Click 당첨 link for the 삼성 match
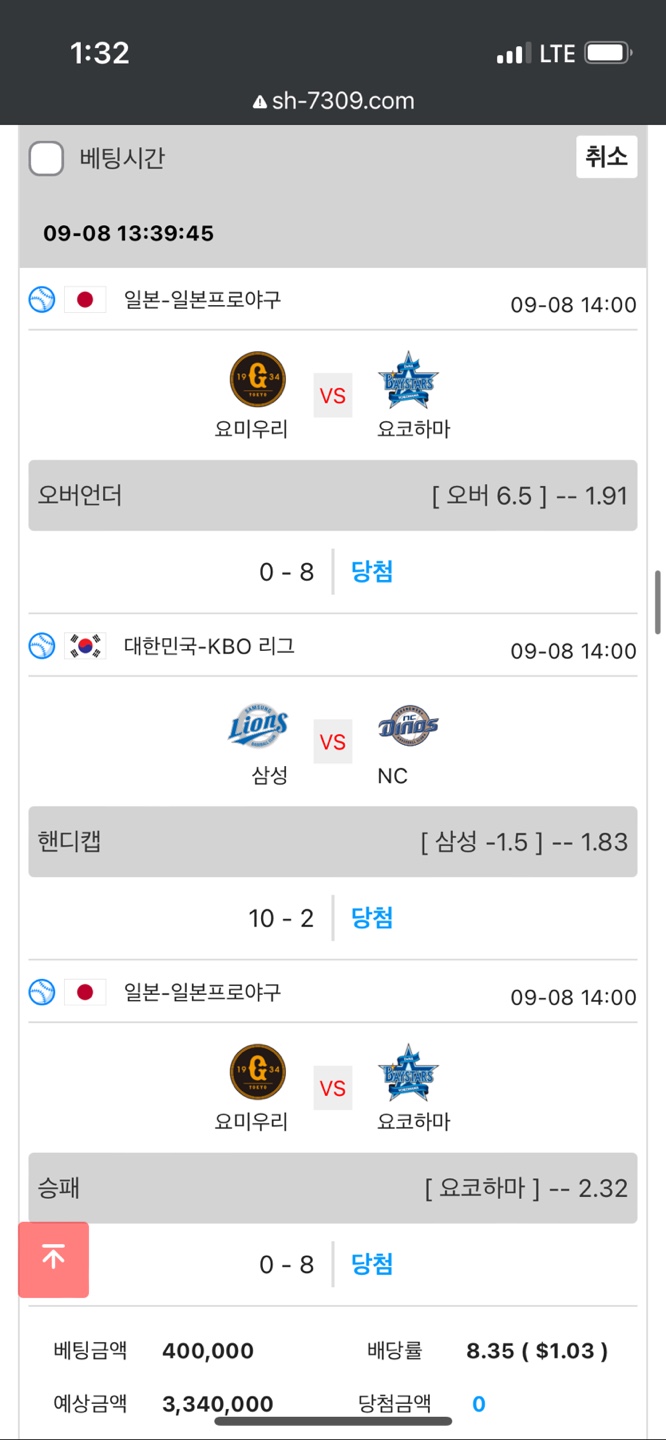 point(372,918)
